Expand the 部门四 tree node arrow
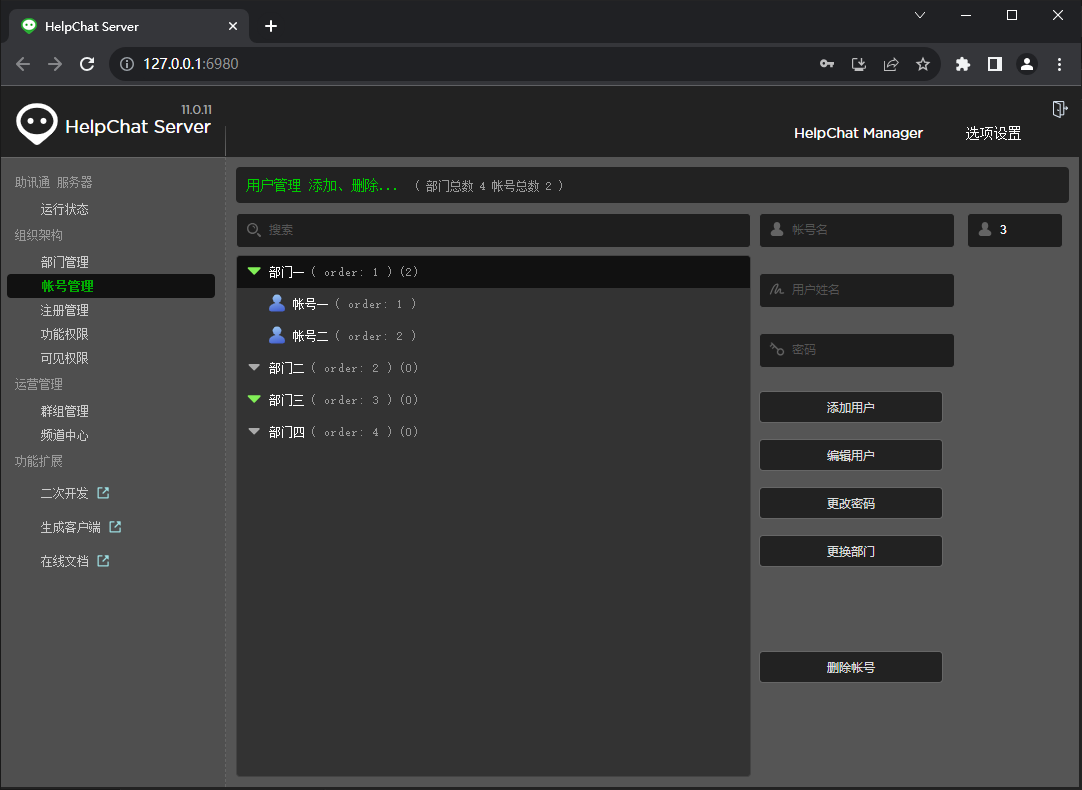The height and width of the screenshot is (790, 1082). 254,432
